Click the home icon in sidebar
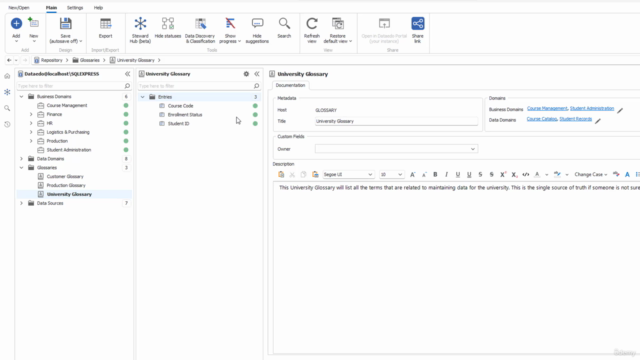The height and width of the screenshot is (360, 640). point(7,76)
